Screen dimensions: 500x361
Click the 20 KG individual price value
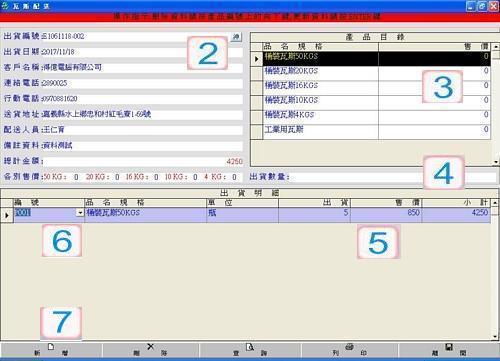click(x=117, y=177)
